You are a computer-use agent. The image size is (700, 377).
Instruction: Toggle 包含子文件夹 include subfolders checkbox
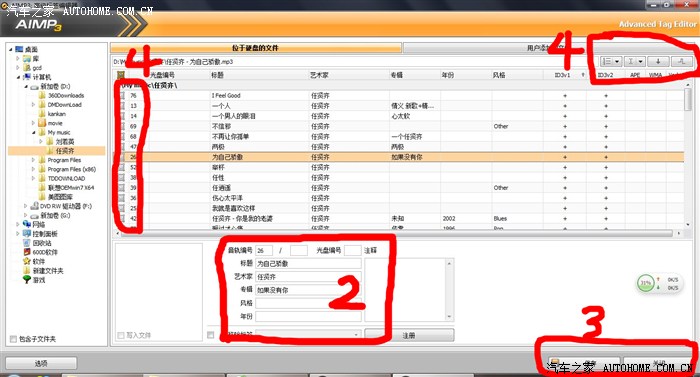coord(13,339)
